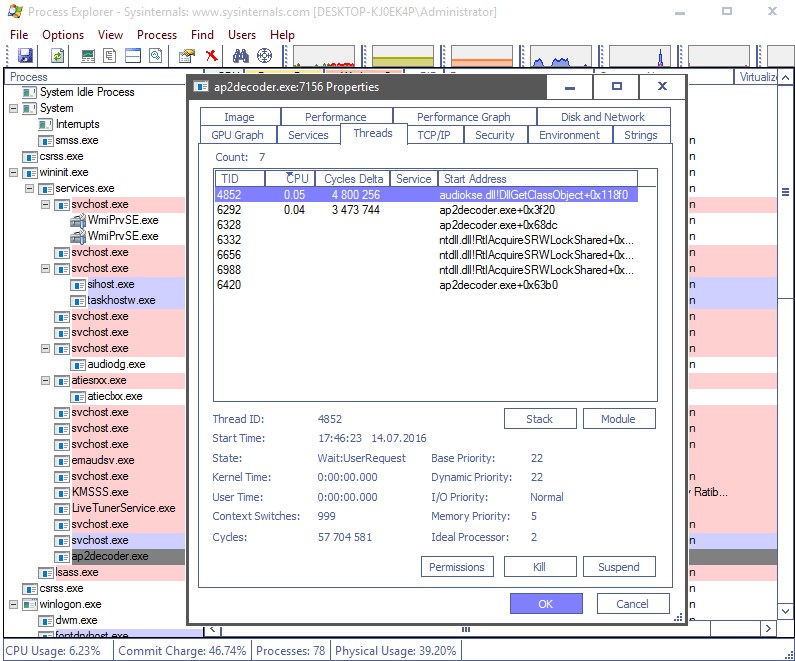
Task: Switch to the Image tab
Action: coord(239,117)
